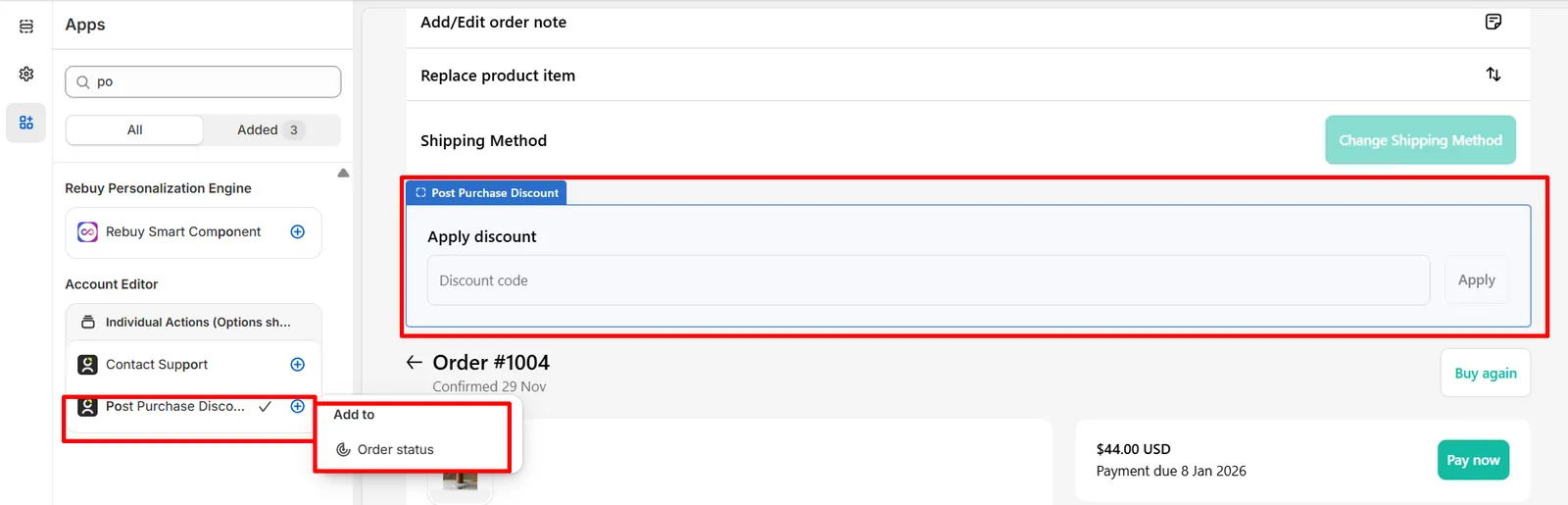Click the Pay now button
1568x505 pixels.
[x=1473, y=460]
